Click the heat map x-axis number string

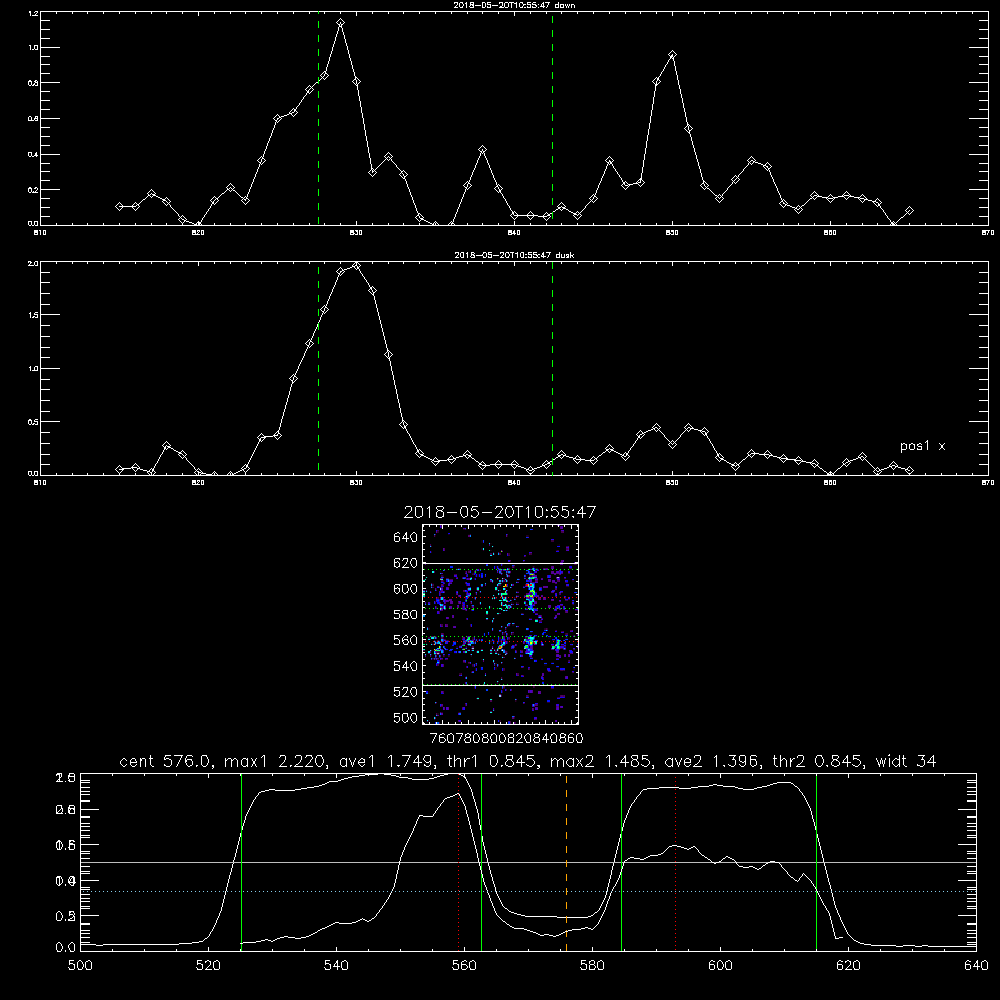point(506,738)
